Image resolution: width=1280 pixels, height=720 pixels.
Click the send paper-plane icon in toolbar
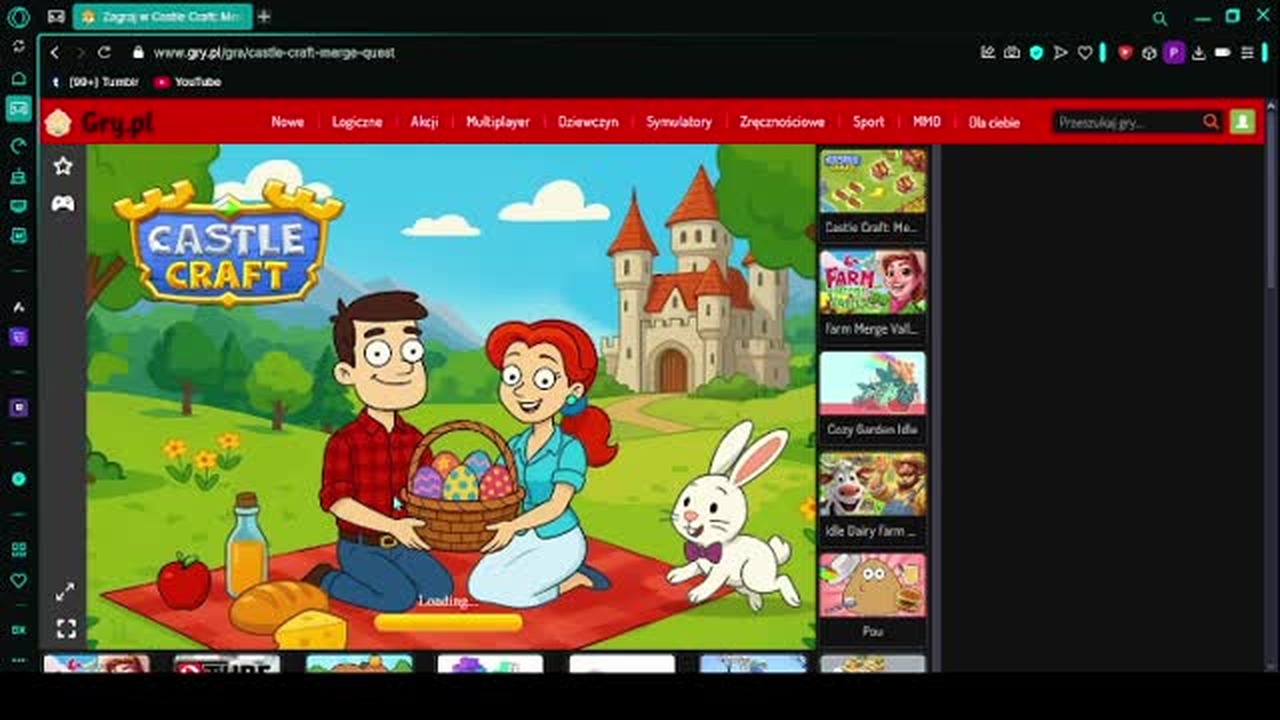point(1061,53)
